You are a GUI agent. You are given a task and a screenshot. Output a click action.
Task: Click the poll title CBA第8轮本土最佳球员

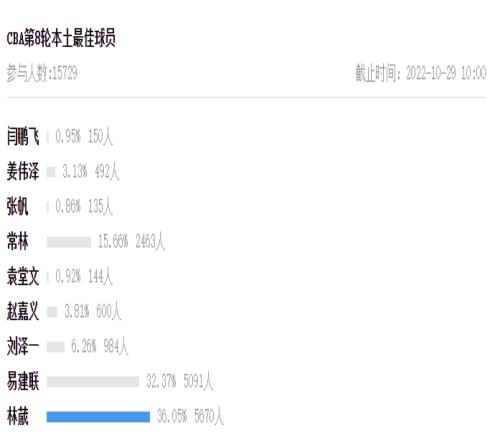click(x=61, y=38)
